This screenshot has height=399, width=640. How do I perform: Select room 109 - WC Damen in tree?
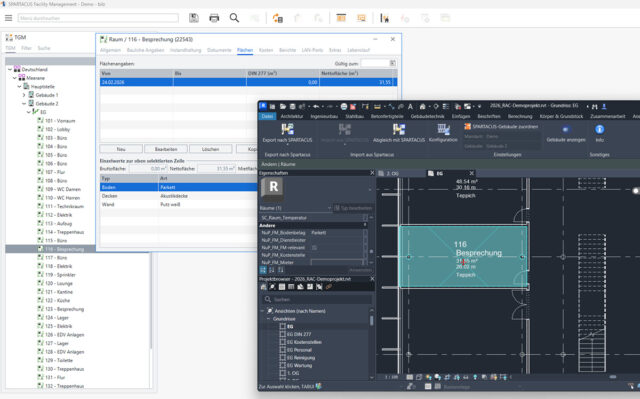point(63,189)
